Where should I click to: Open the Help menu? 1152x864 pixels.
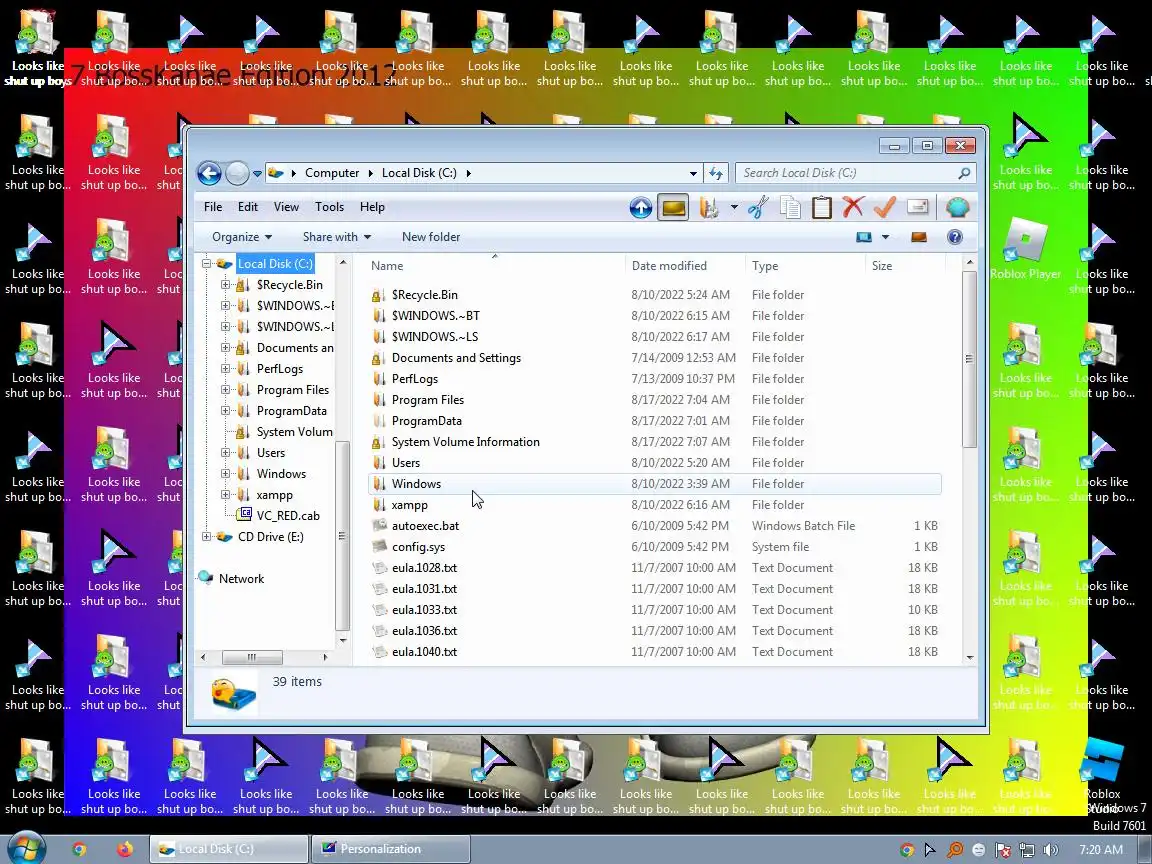click(x=372, y=207)
